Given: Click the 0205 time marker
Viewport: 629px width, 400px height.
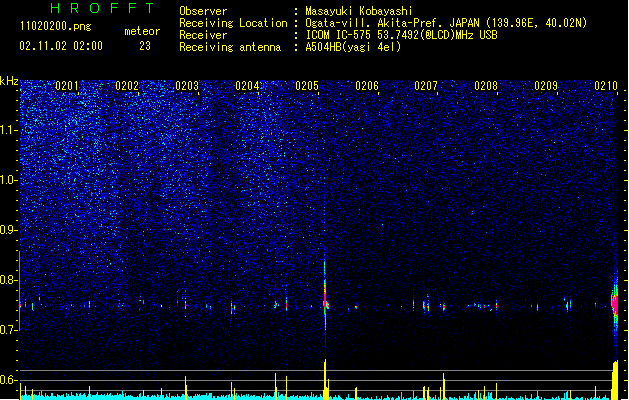Looking at the screenshot, I should 307,86.
